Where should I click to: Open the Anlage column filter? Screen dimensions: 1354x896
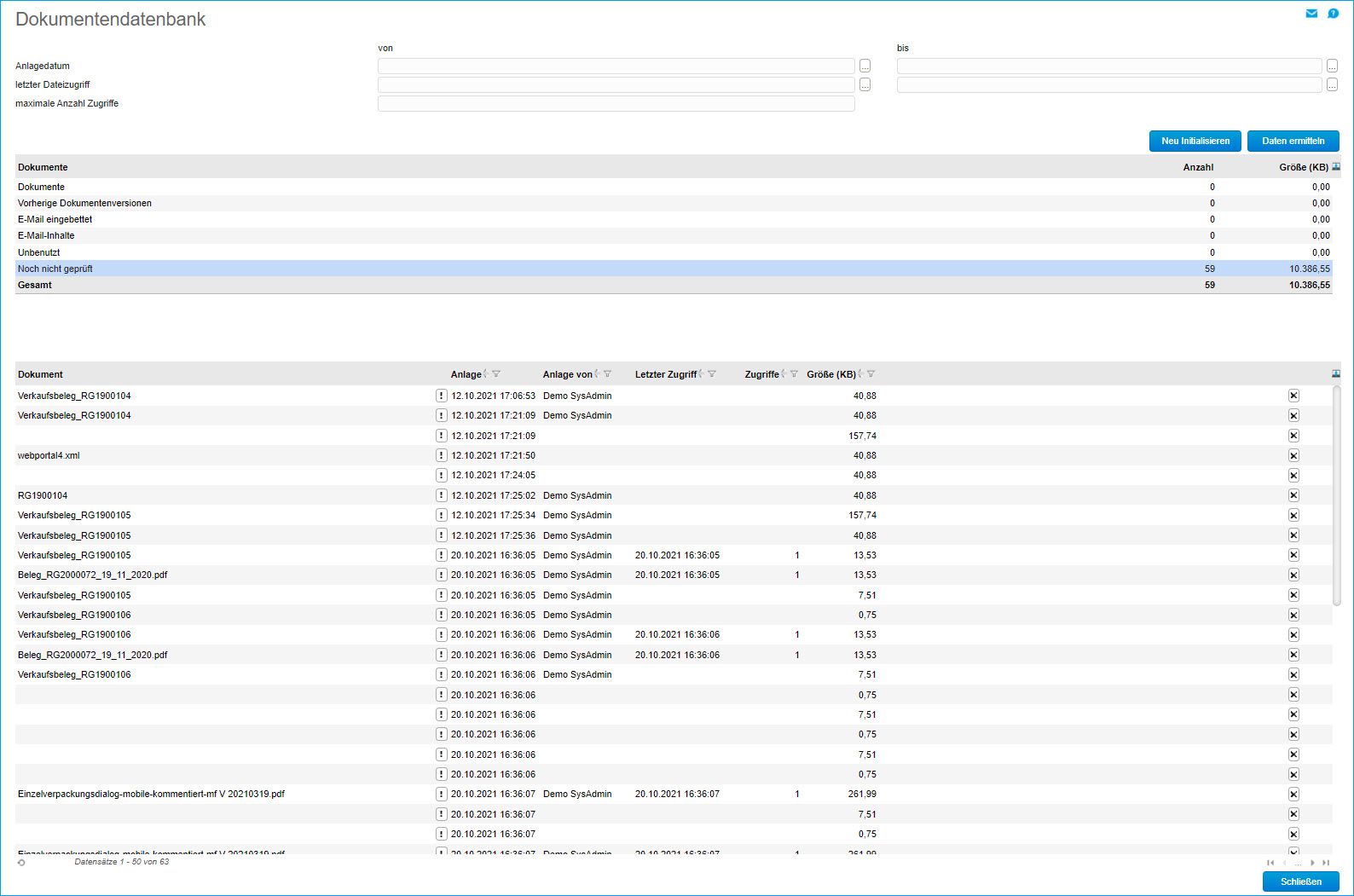click(496, 374)
